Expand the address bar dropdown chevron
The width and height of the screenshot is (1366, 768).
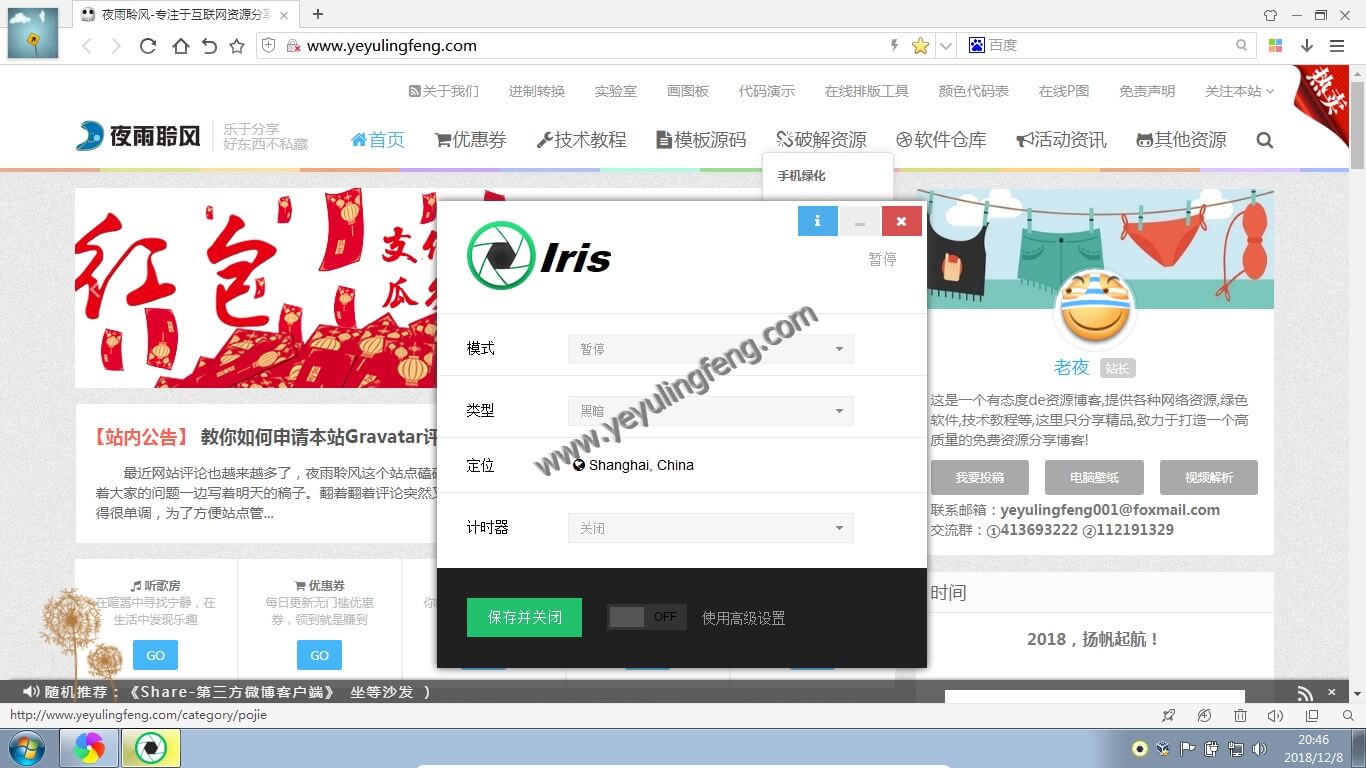click(x=945, y=46)
